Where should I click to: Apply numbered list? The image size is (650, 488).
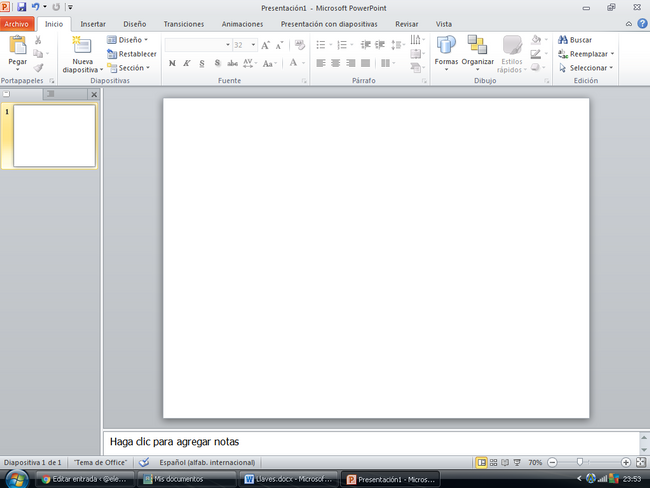[342, 45]
